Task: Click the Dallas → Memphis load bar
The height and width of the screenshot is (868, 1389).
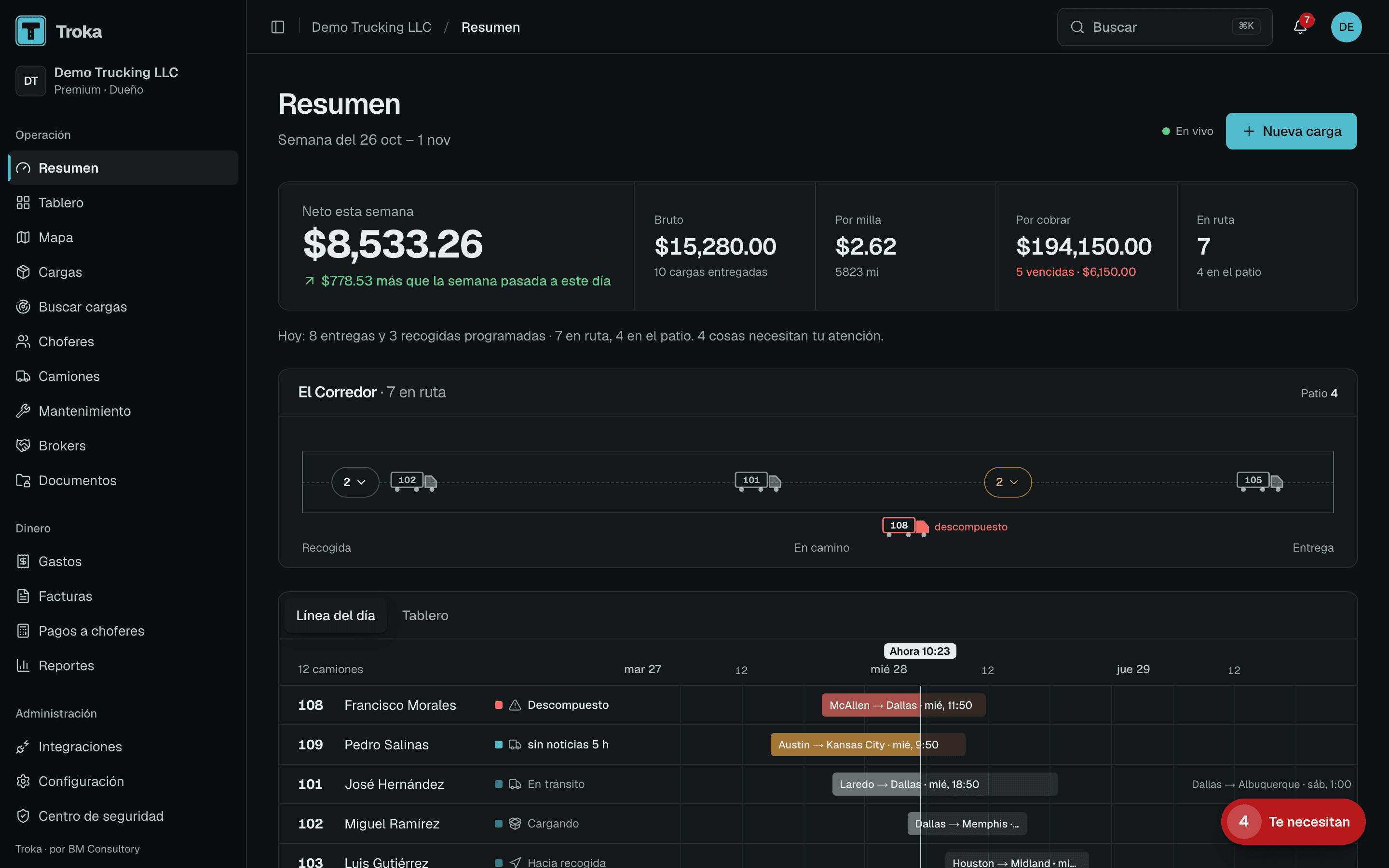Action: tap(967, 824)
